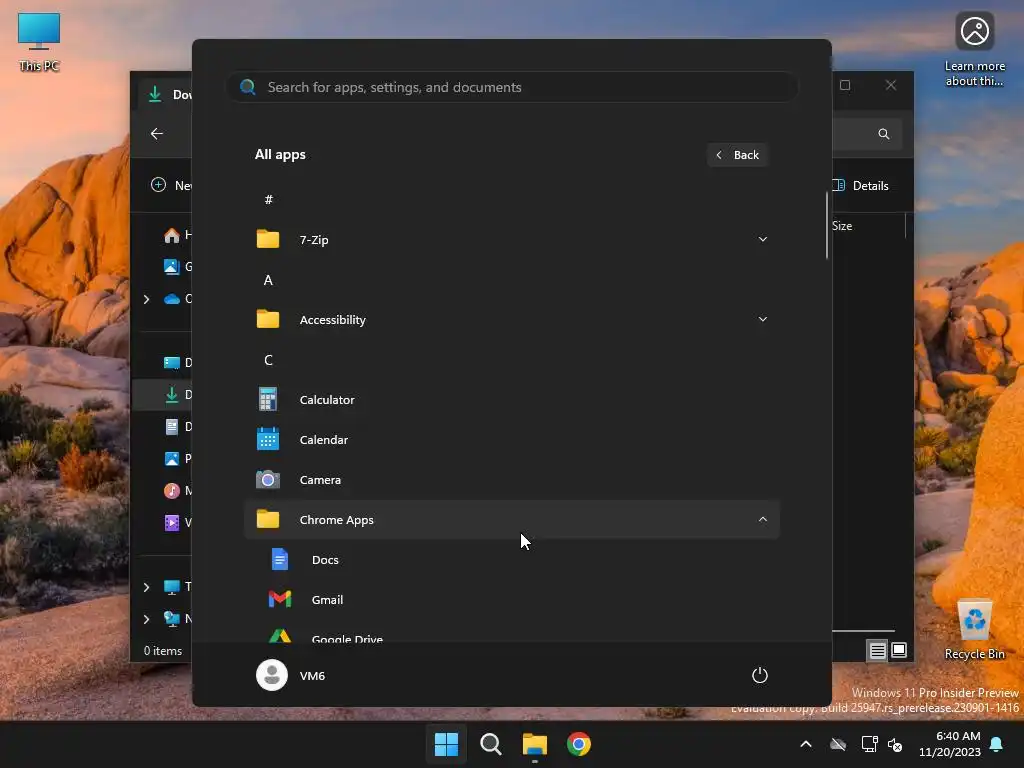Maximize the File Explorer window
This screenshot has height=768, width=1024.
tap(845, 86)
